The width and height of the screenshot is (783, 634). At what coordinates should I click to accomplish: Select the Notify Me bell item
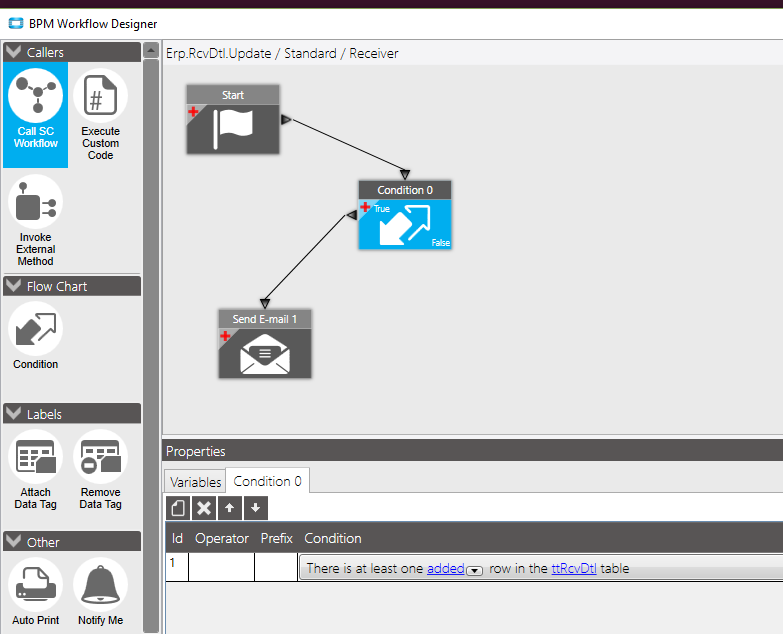point(100,592)
